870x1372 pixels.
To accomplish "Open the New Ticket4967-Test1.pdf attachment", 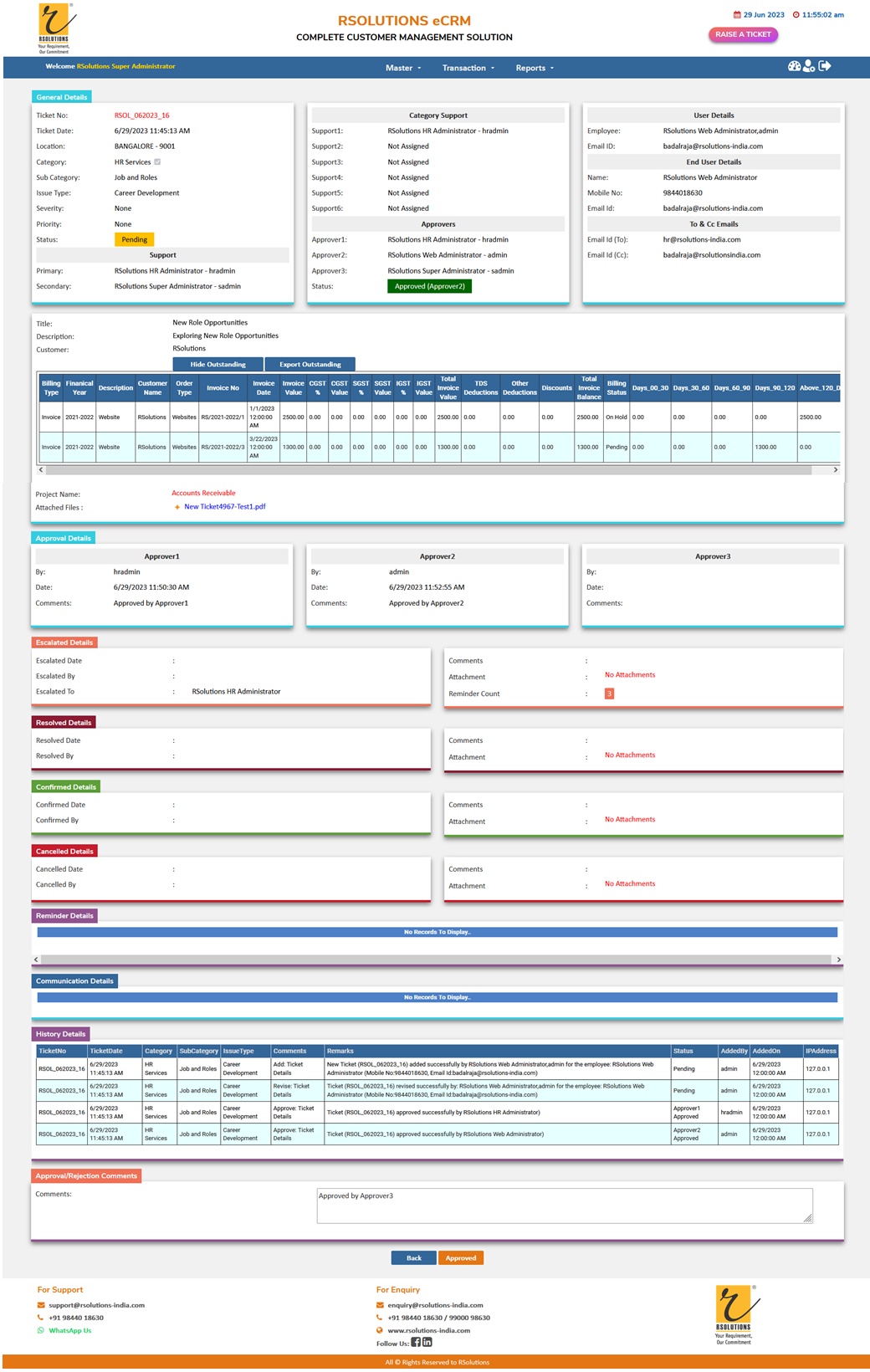I will 224,507.
